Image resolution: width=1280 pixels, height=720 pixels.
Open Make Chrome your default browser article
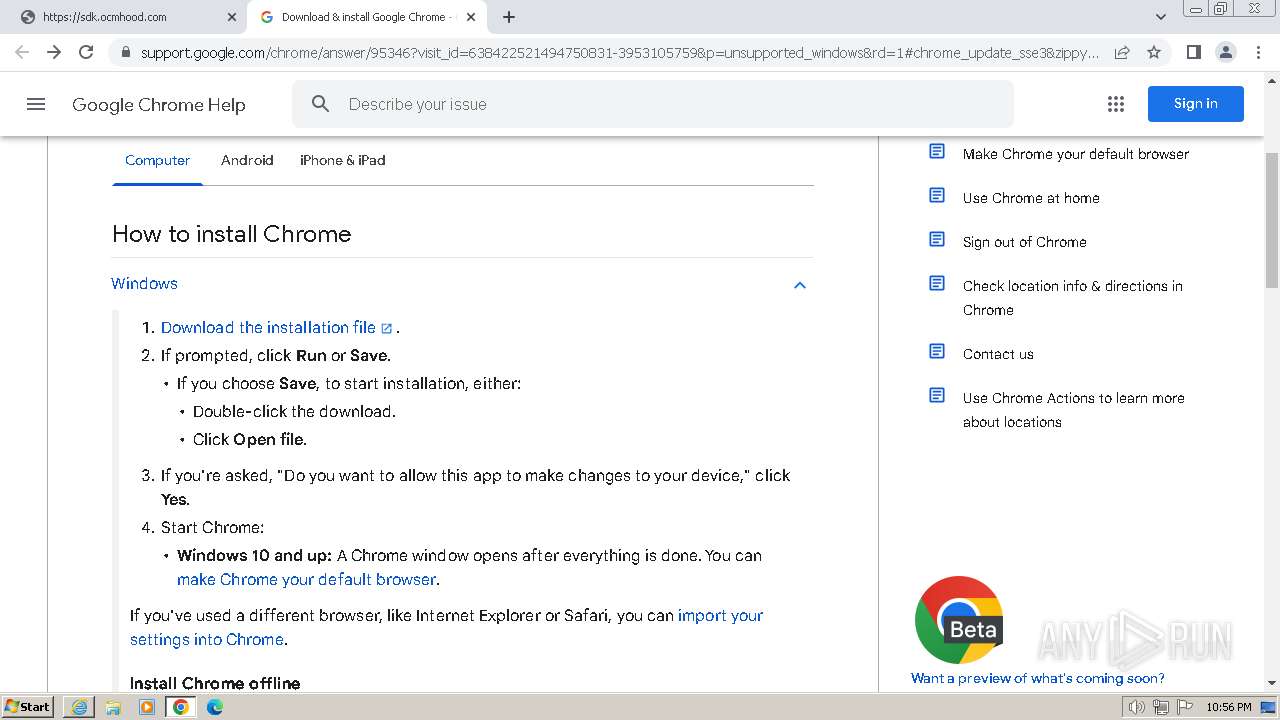coord(1075,154)
